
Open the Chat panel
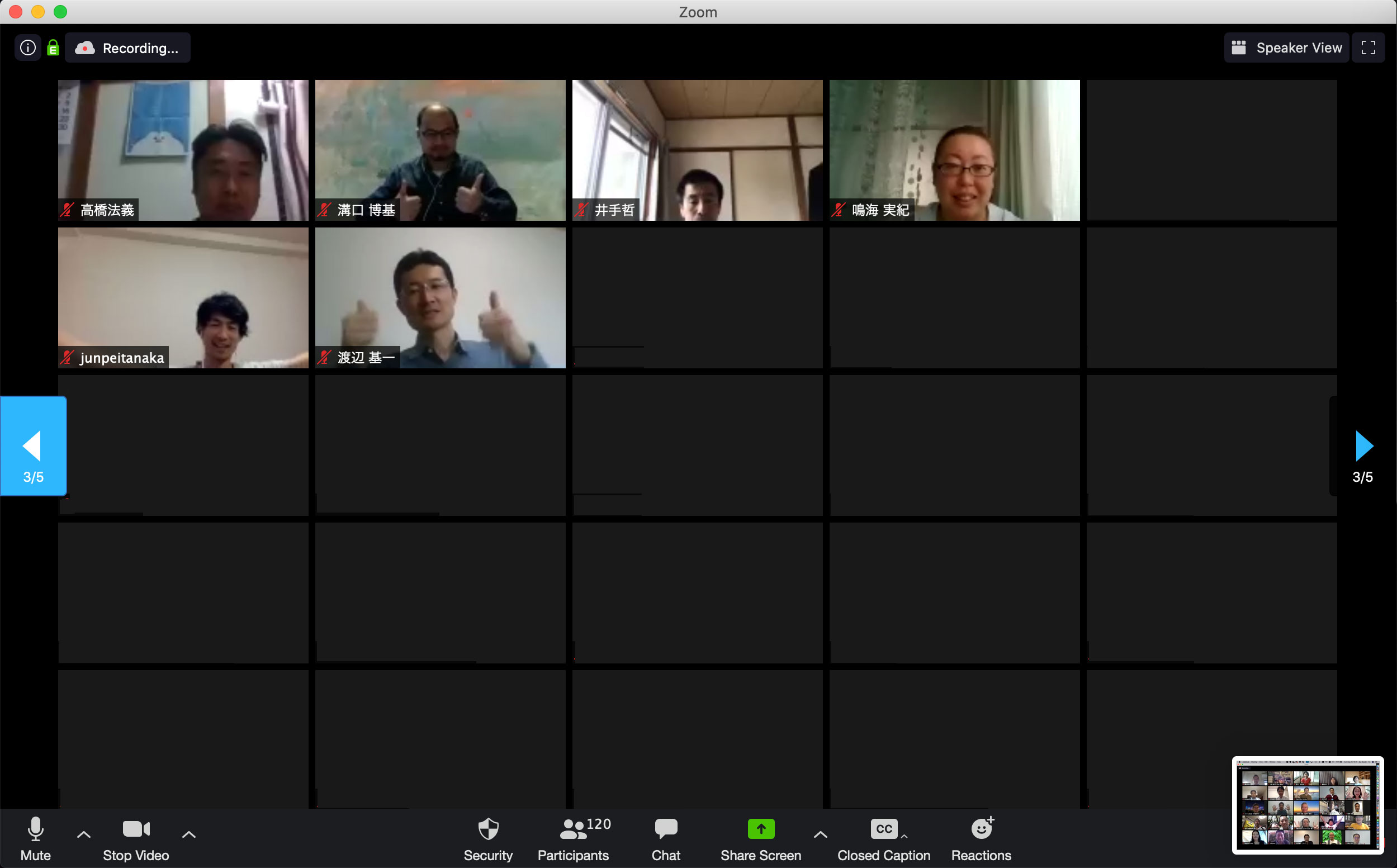[x=666, y=839]
